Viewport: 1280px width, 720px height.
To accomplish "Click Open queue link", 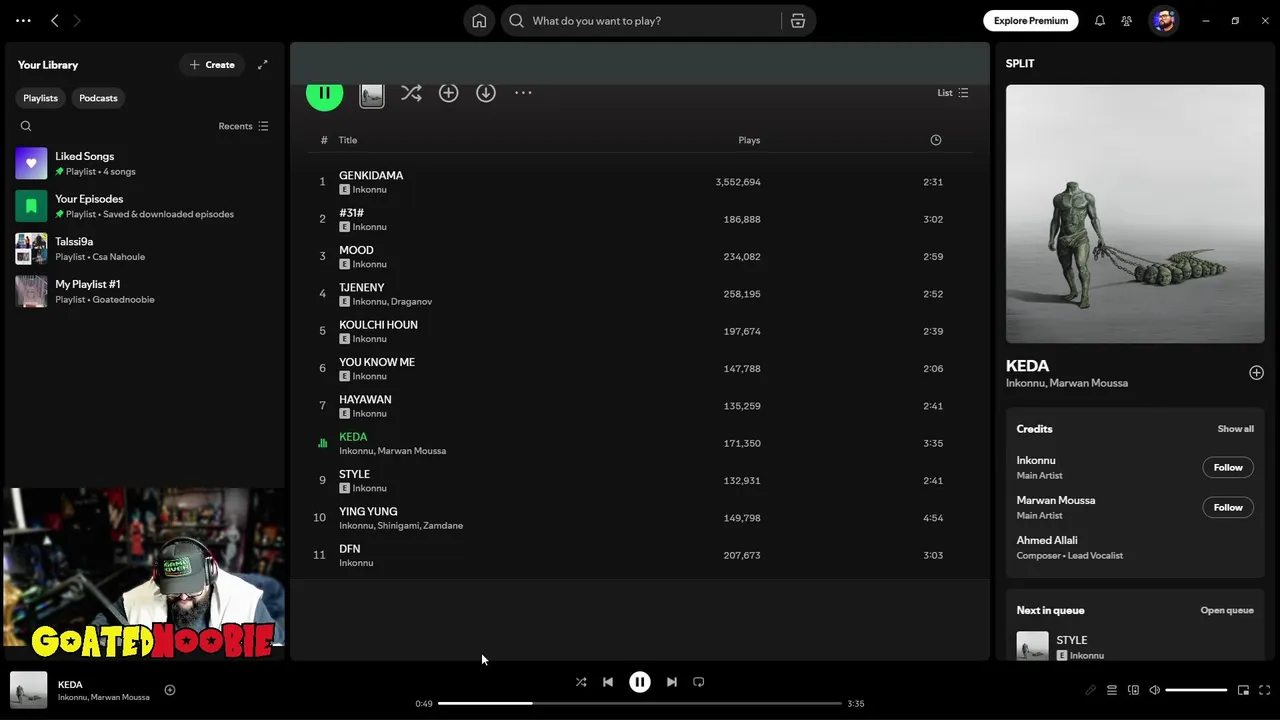I will click(1227, 610).
